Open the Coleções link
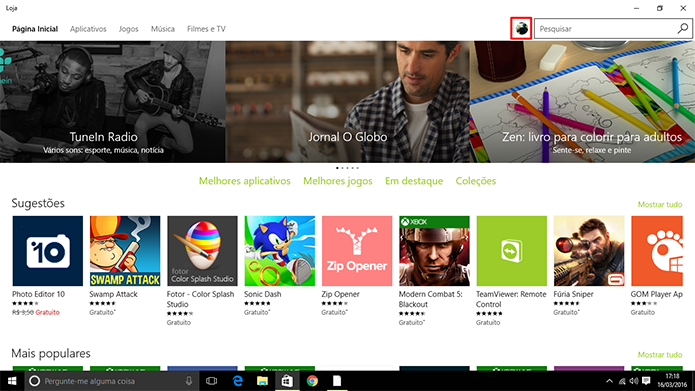 (x=476, y=181)
